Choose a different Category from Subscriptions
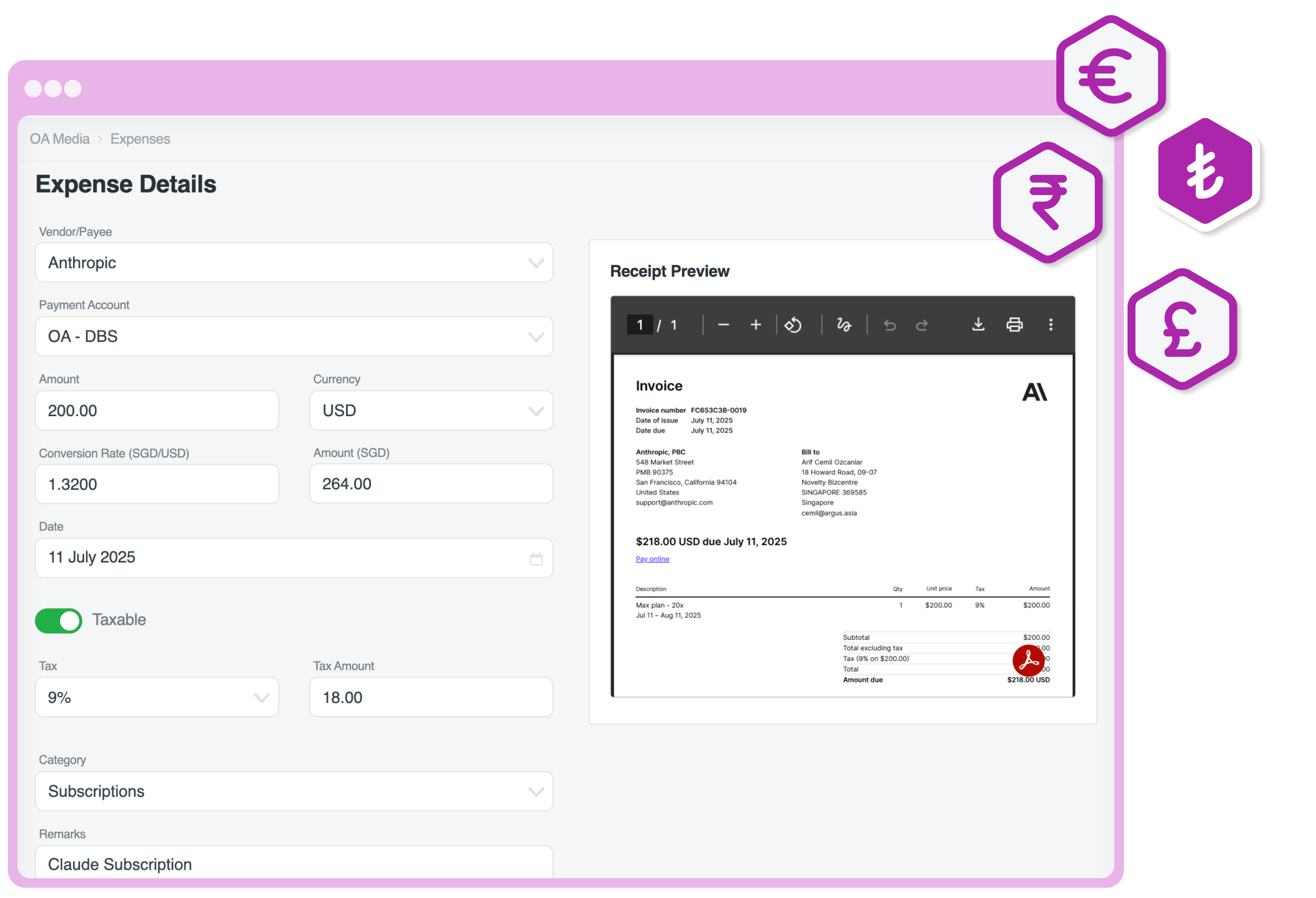Screen dimensions: 1316x898 (294, 792)
